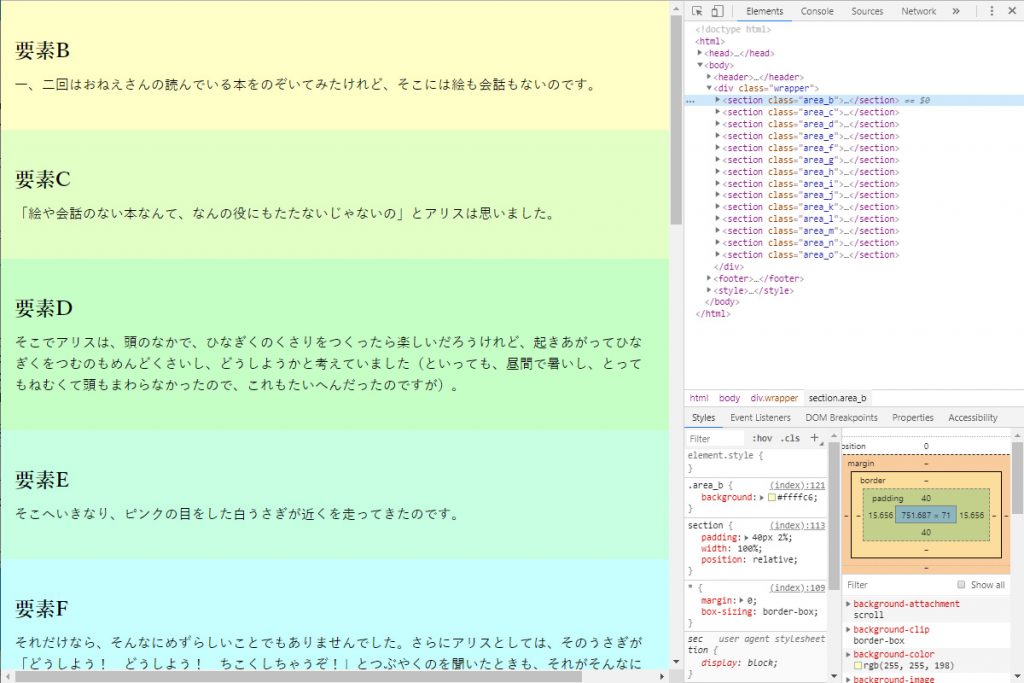The width and height of the screenshot is (1024, 683).
Task: Expand the head node
Action: pyautogui.click(x=699, y=53)
